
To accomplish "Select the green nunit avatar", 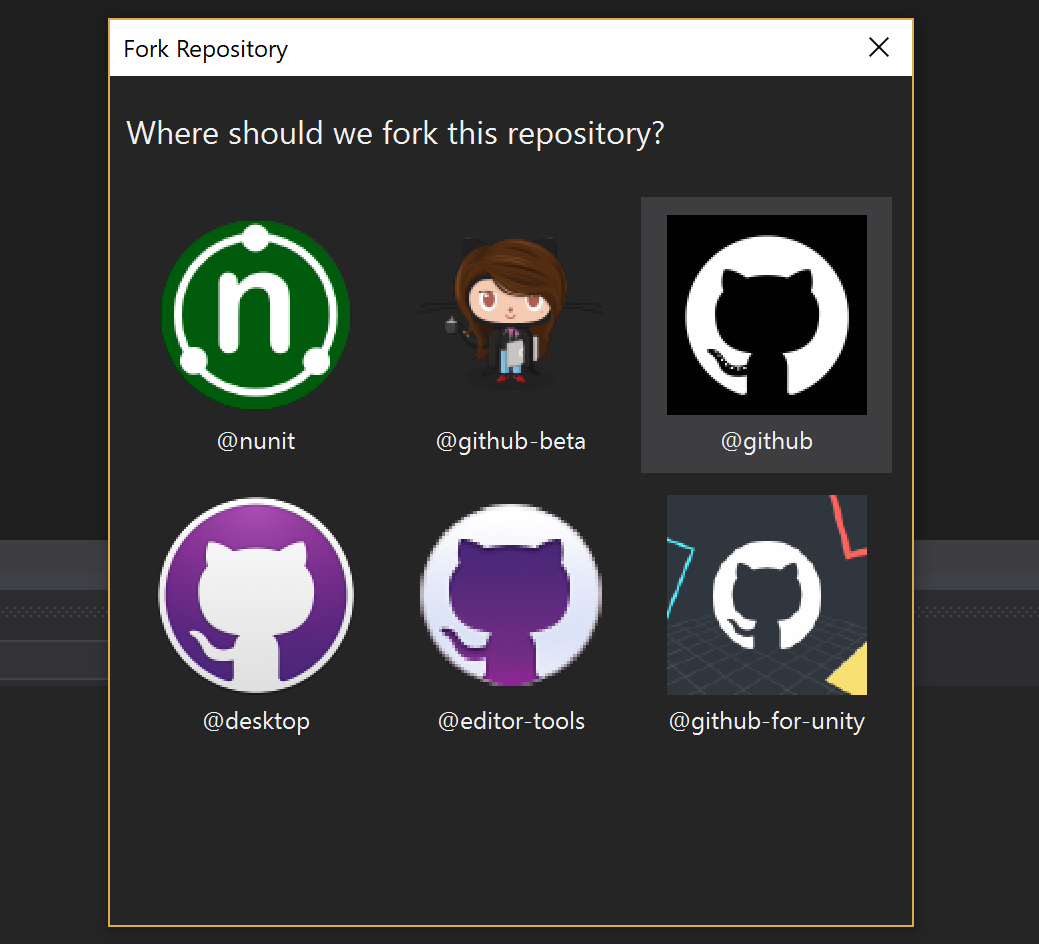I will click(x=256, y=315).
